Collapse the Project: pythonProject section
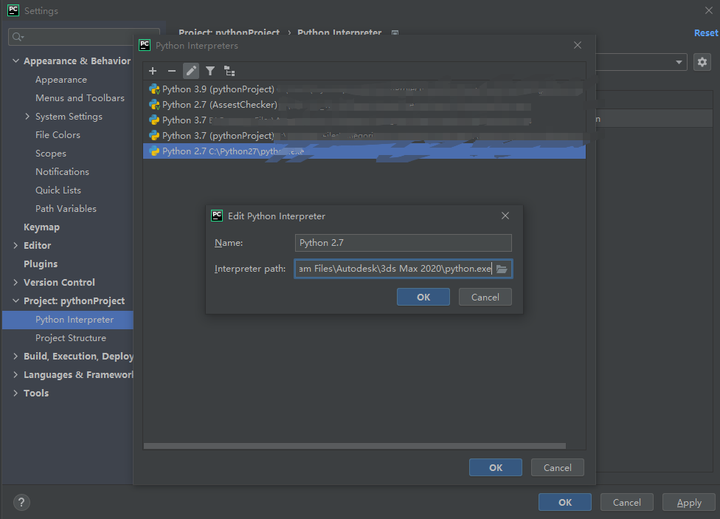This screenshot has width=720, height=519. pyautogui.click(x=16, y=301)
